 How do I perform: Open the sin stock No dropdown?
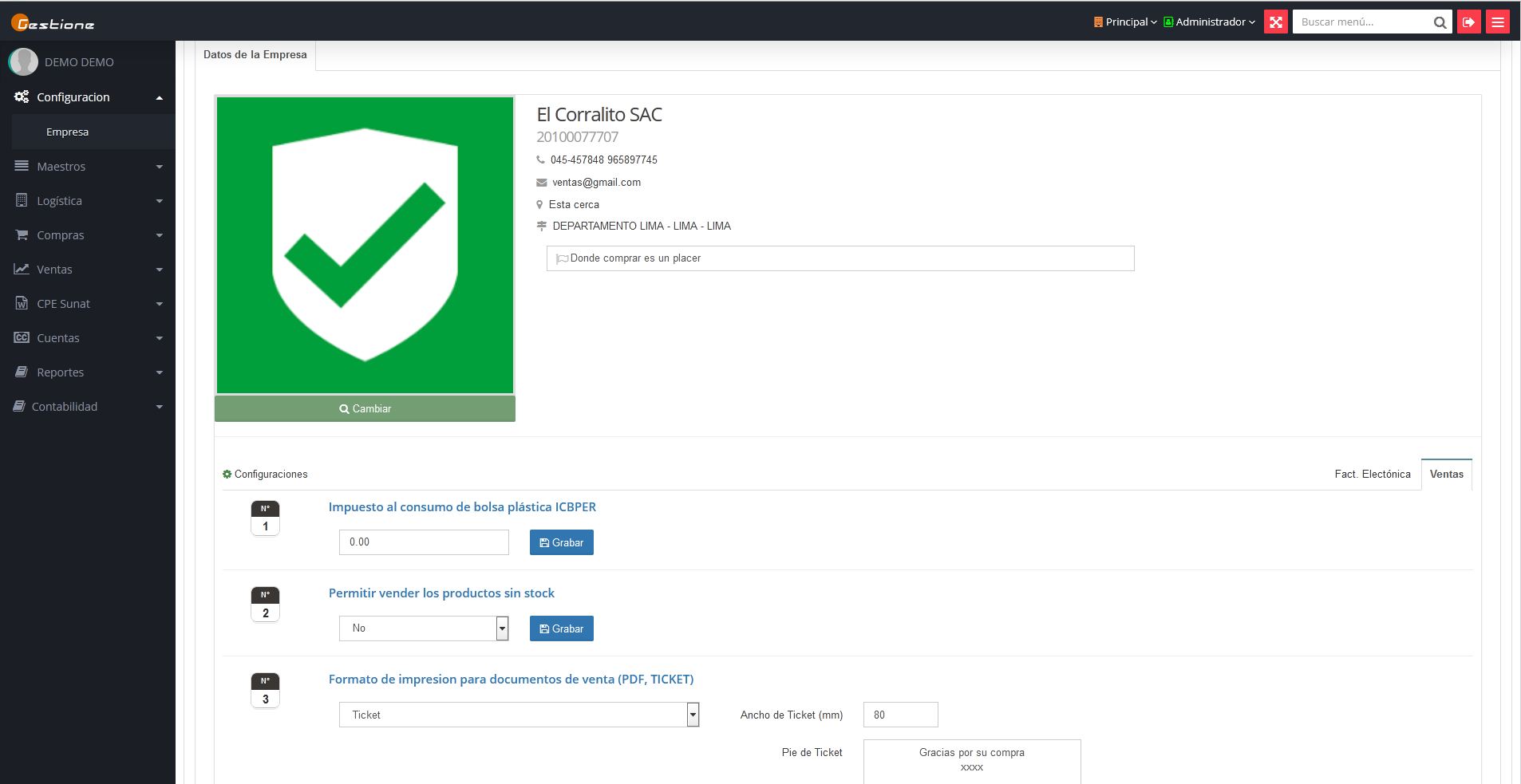(424, 628)
